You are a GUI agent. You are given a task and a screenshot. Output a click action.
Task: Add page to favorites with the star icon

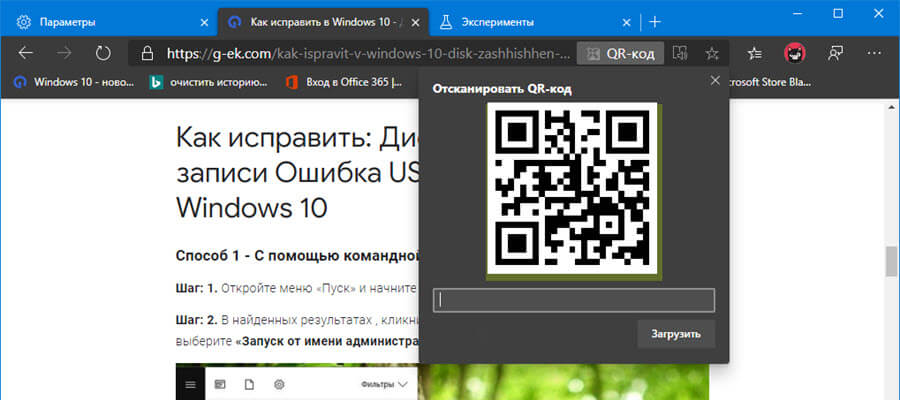pyautogui.click(x=712, y=53)
